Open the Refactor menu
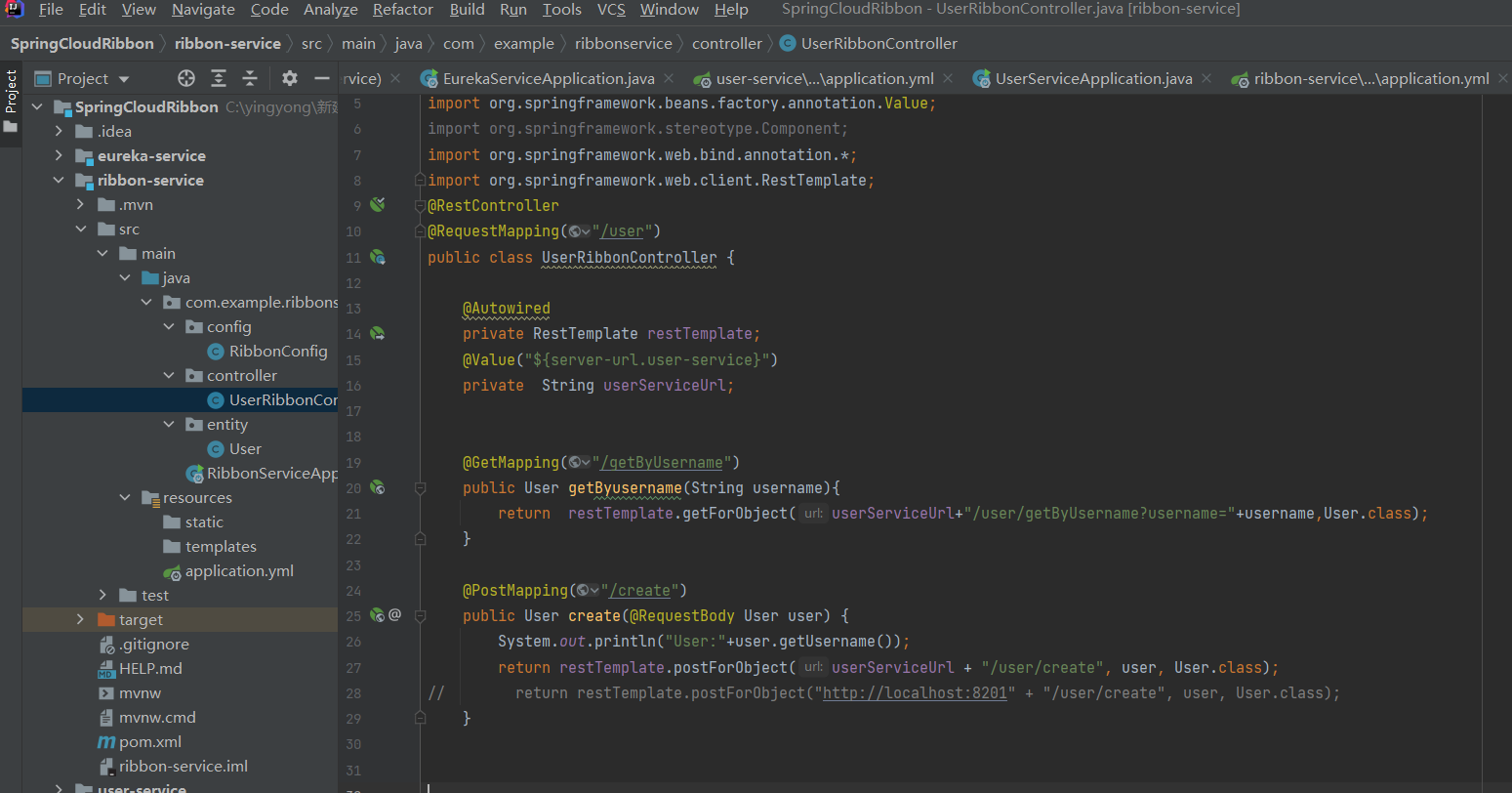The width and height of the screenshot is (1512, 793). pos(402,10)
